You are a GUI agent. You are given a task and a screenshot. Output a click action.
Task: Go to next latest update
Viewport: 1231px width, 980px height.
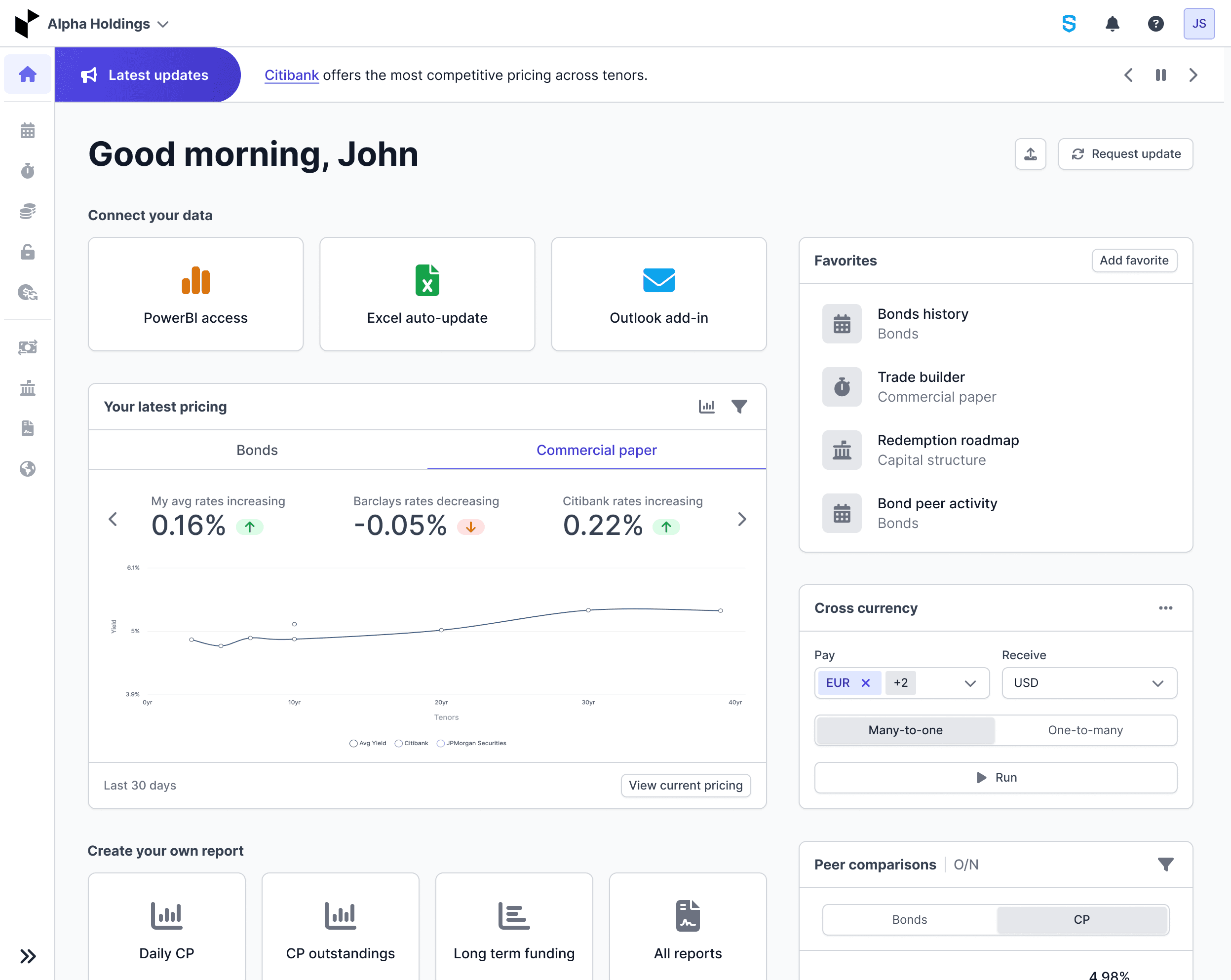[1193, 75]
